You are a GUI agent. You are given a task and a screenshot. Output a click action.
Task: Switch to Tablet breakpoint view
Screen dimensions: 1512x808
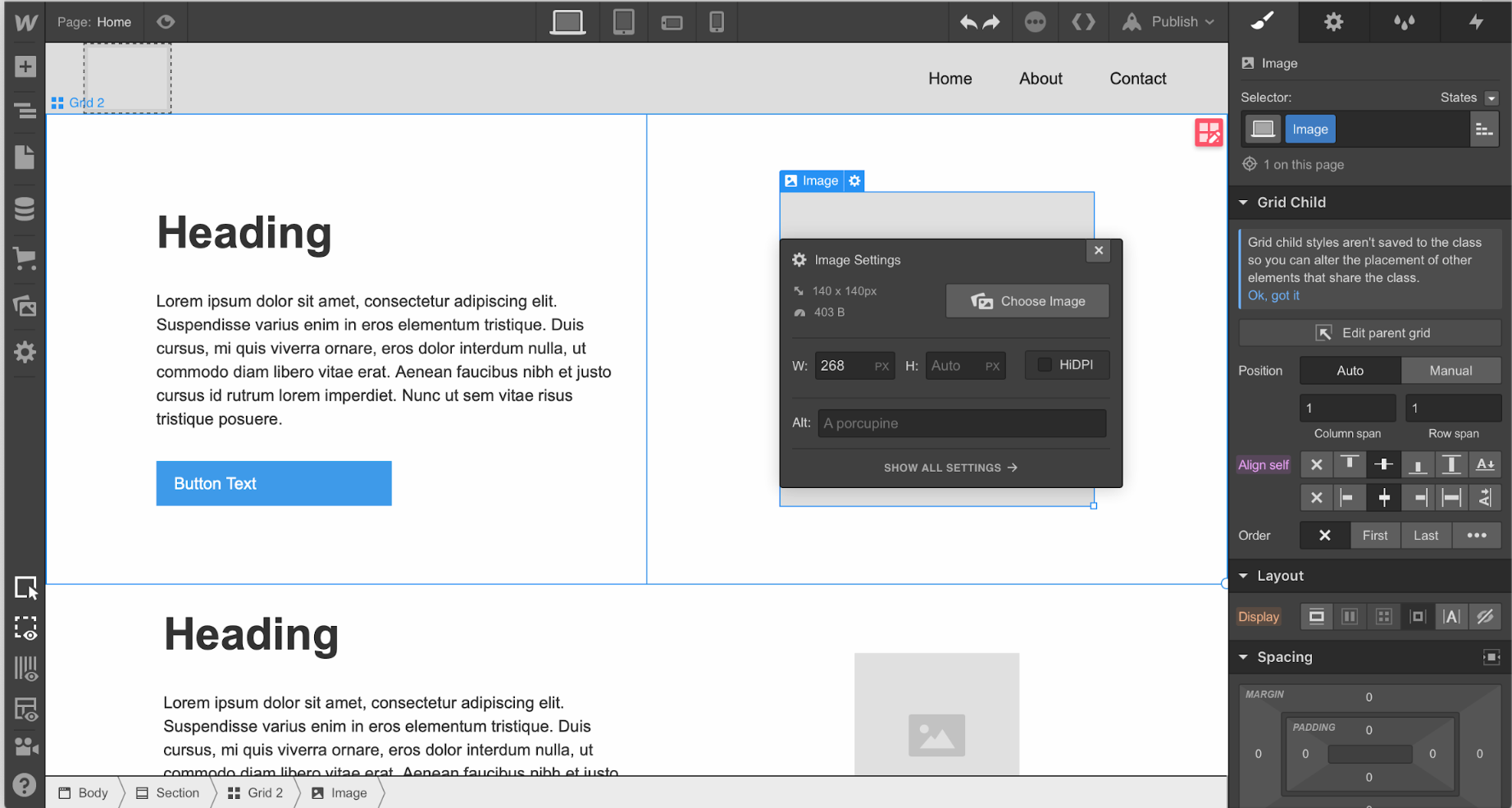[624, 22]
